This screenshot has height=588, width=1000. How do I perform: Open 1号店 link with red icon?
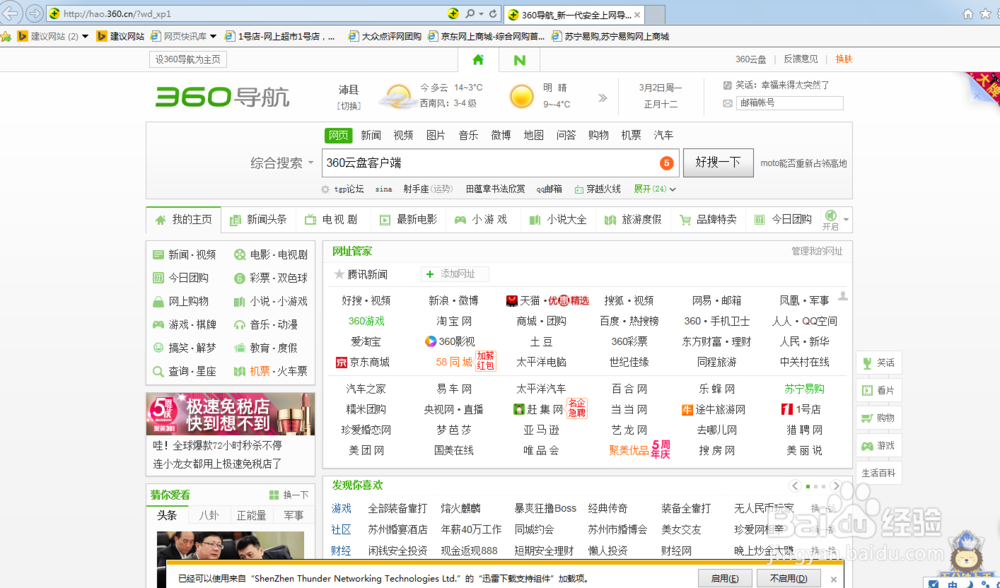click(x=801, y=409)
